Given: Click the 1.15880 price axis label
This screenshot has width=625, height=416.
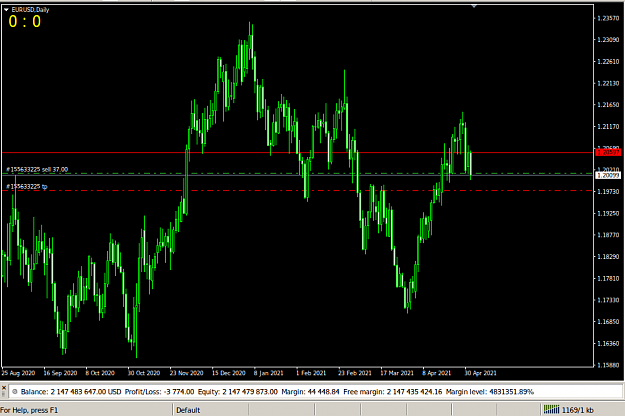Looking at the screenshot, I should tap(609, 365).
